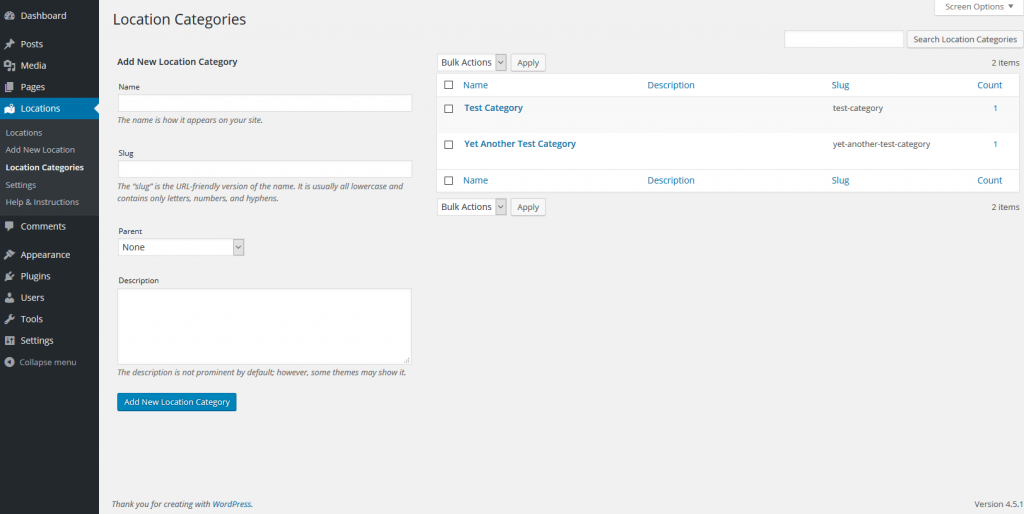Click the Dashboard gauge icon
This screenshot has width=1024, height=514.
(x=10, y=16)
